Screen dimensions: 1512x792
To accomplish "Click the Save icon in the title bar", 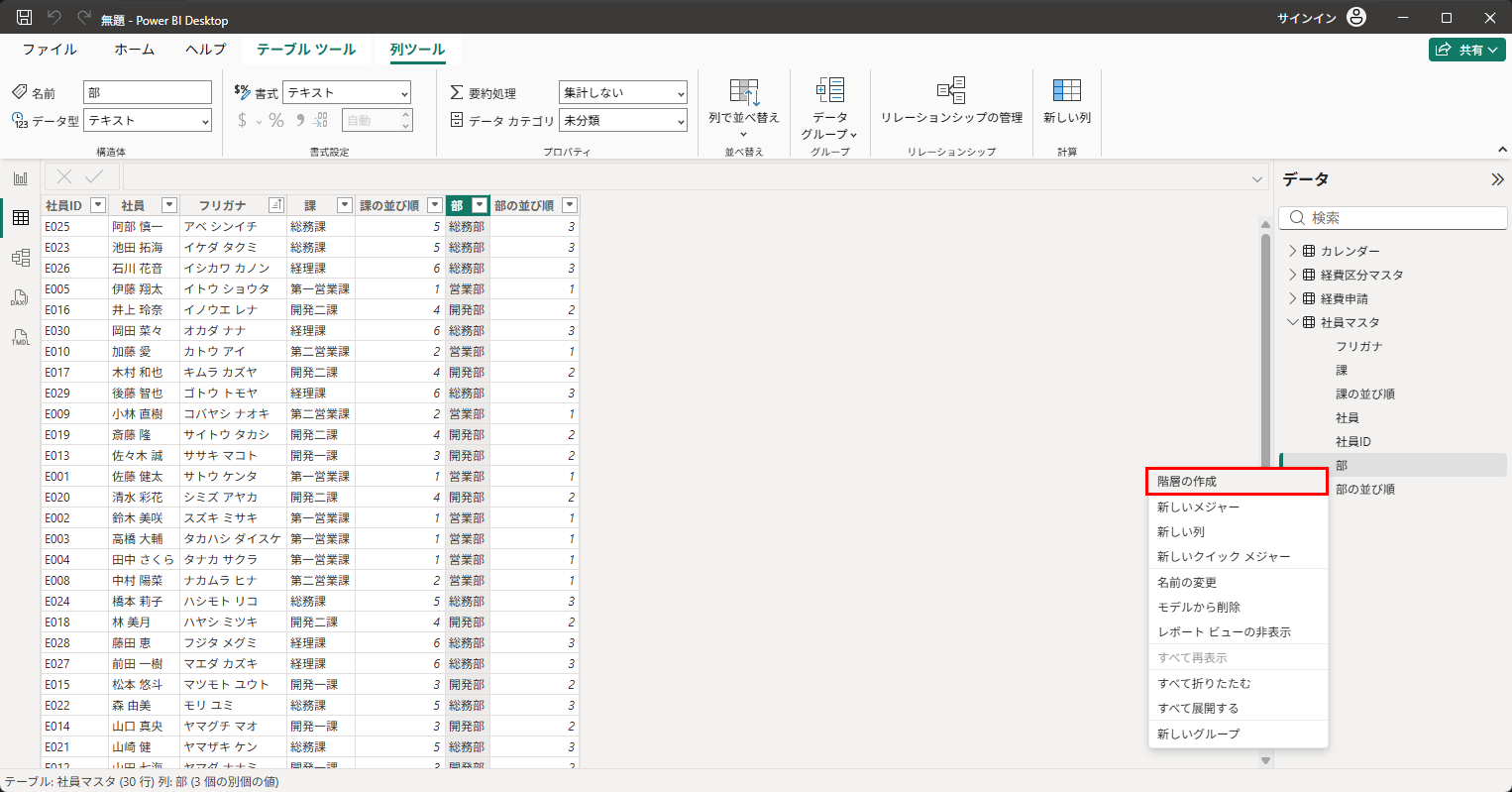I will (x=25, y=18).
